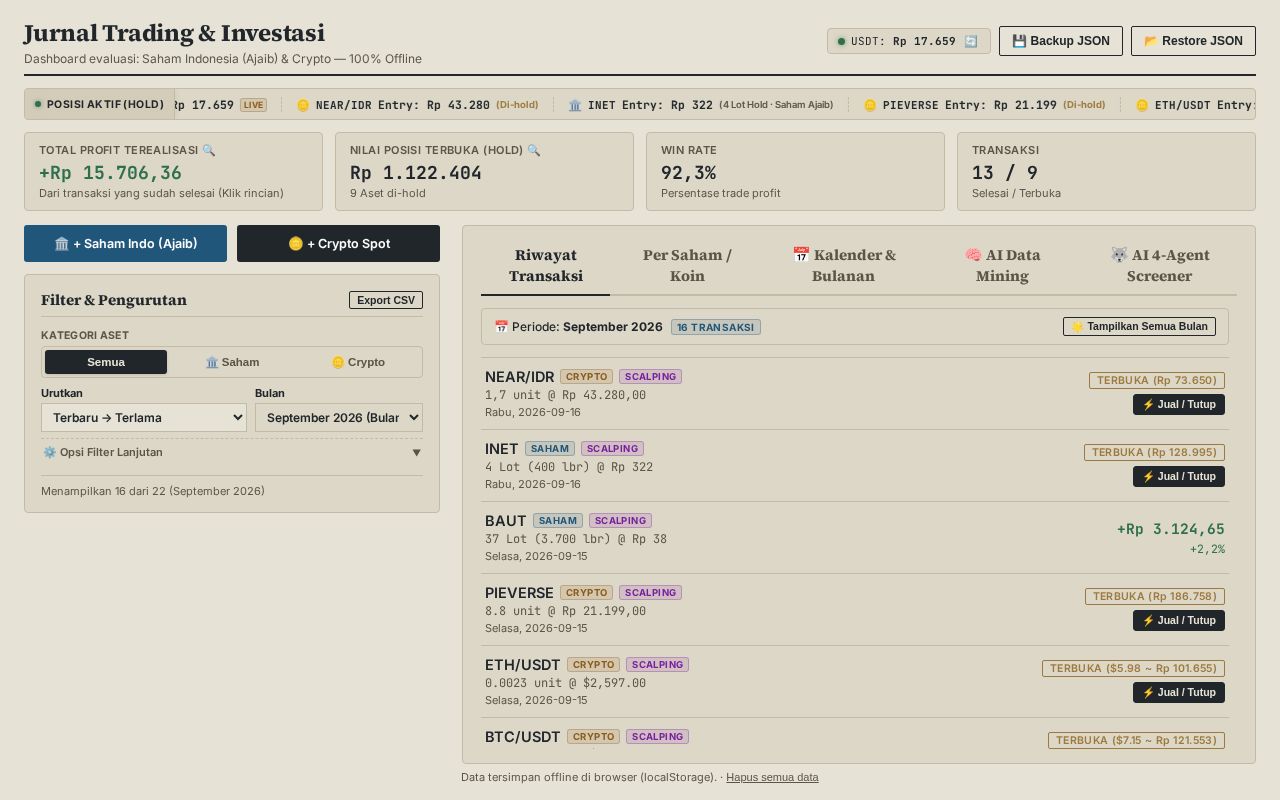Screen dimensions: 1280x800
Task: Select Semua asset category
Action: click(106, 362)
